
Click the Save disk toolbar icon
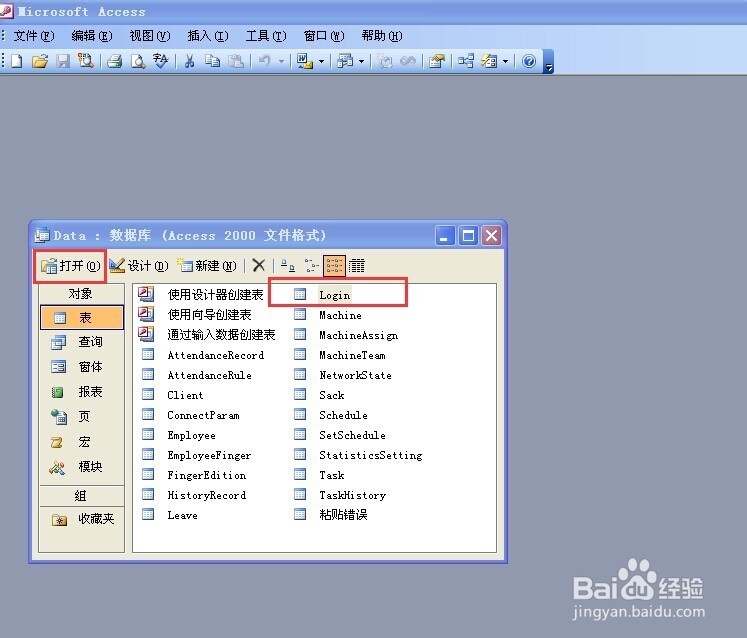tap(63, 61)
